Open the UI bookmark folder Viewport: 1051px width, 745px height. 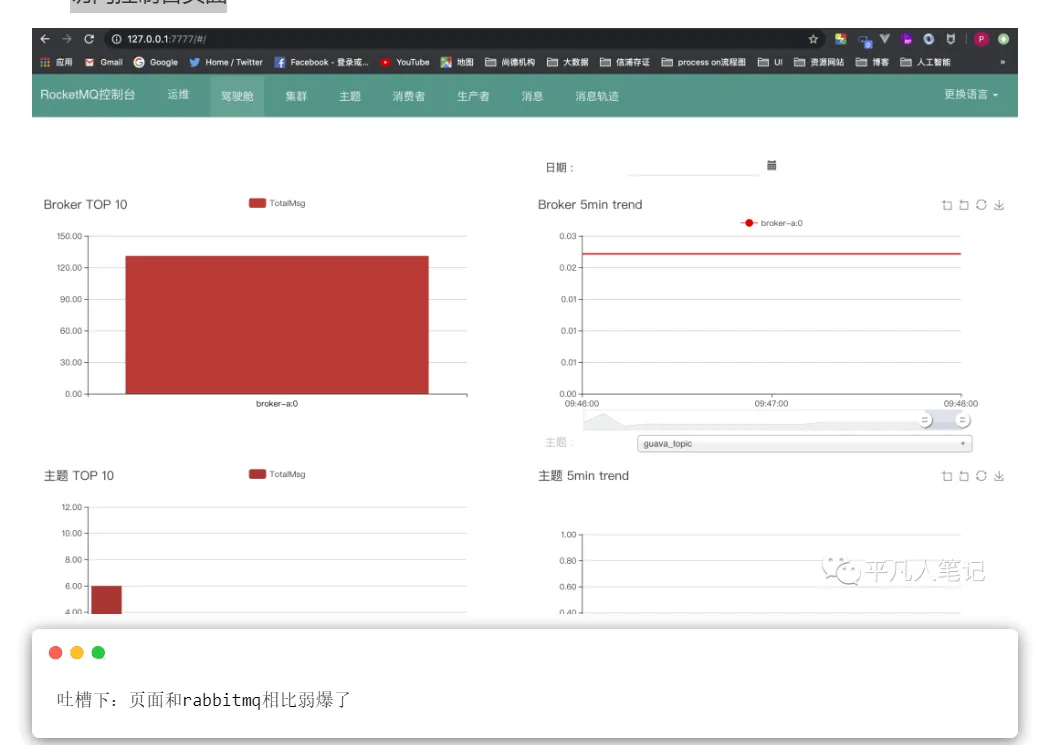770,62
